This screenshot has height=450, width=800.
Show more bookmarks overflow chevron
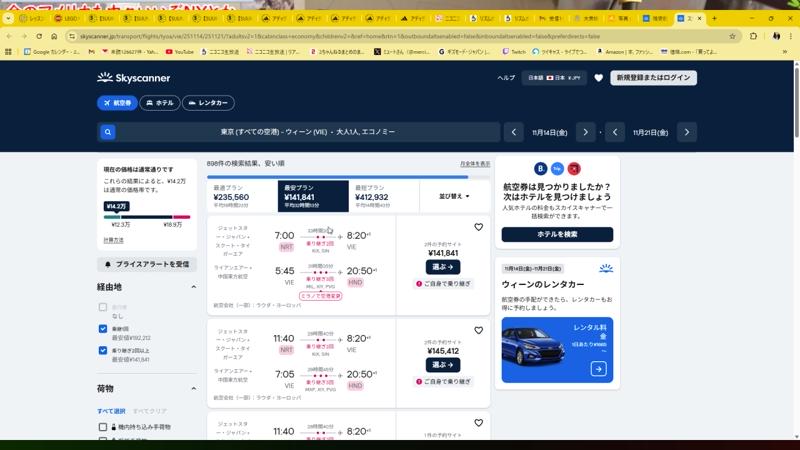coord(785,52)
